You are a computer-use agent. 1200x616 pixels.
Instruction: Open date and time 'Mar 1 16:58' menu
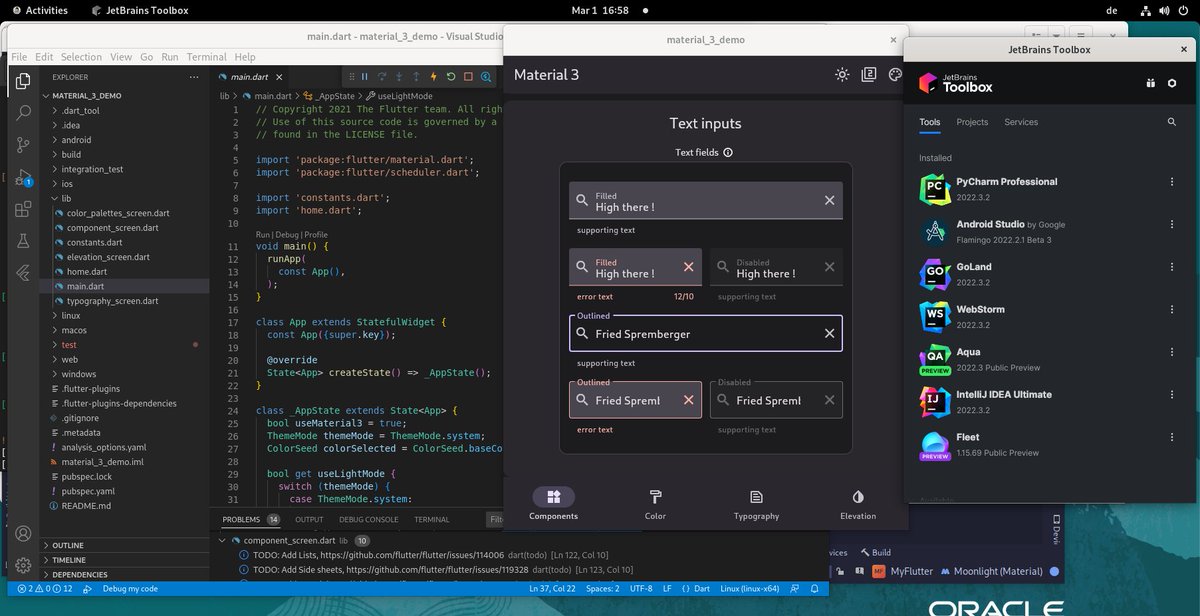point(600,10)
